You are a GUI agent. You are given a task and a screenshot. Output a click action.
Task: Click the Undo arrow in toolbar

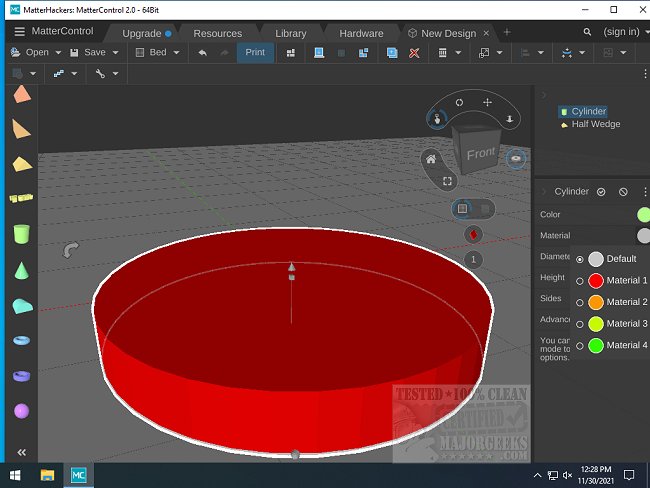203,52
